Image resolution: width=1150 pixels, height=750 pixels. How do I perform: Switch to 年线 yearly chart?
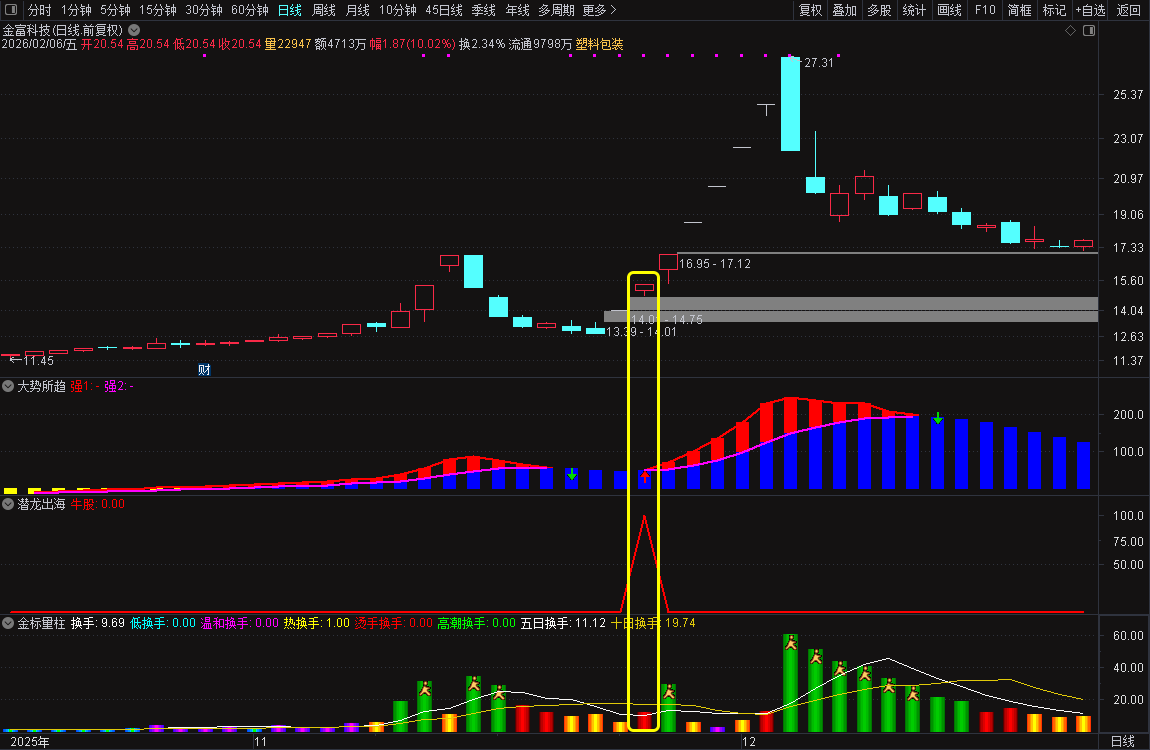517,10
